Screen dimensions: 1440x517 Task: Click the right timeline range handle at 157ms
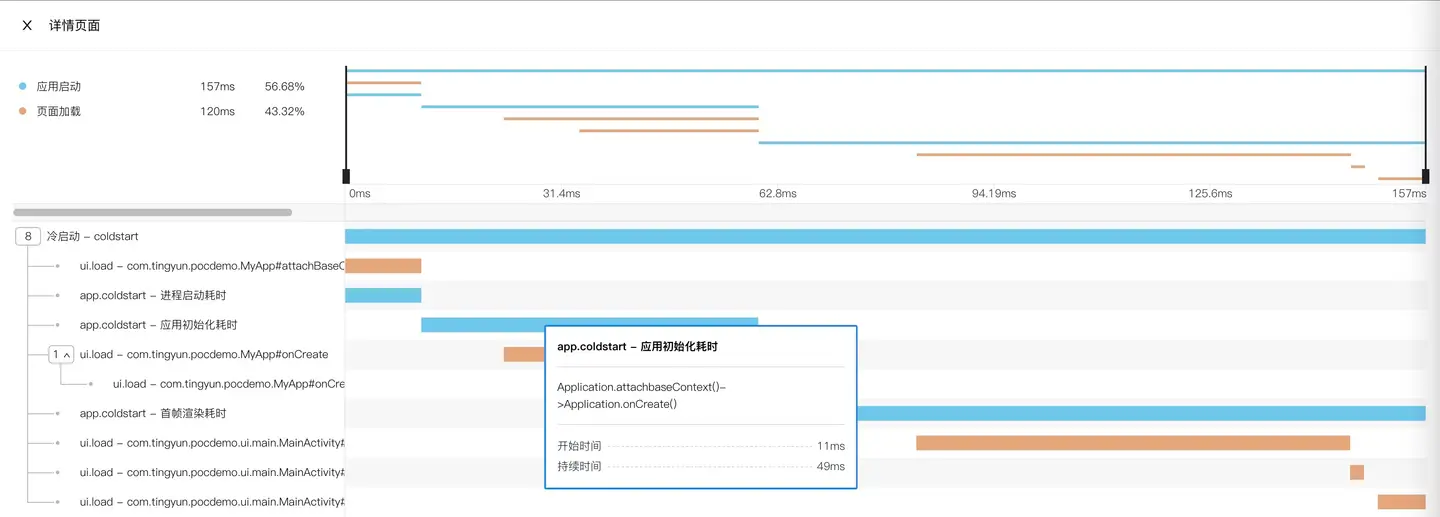click(1425, 176)
